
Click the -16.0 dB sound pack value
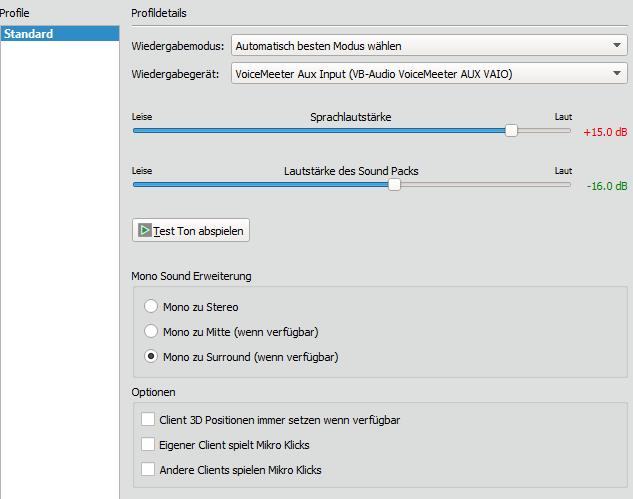606,186
